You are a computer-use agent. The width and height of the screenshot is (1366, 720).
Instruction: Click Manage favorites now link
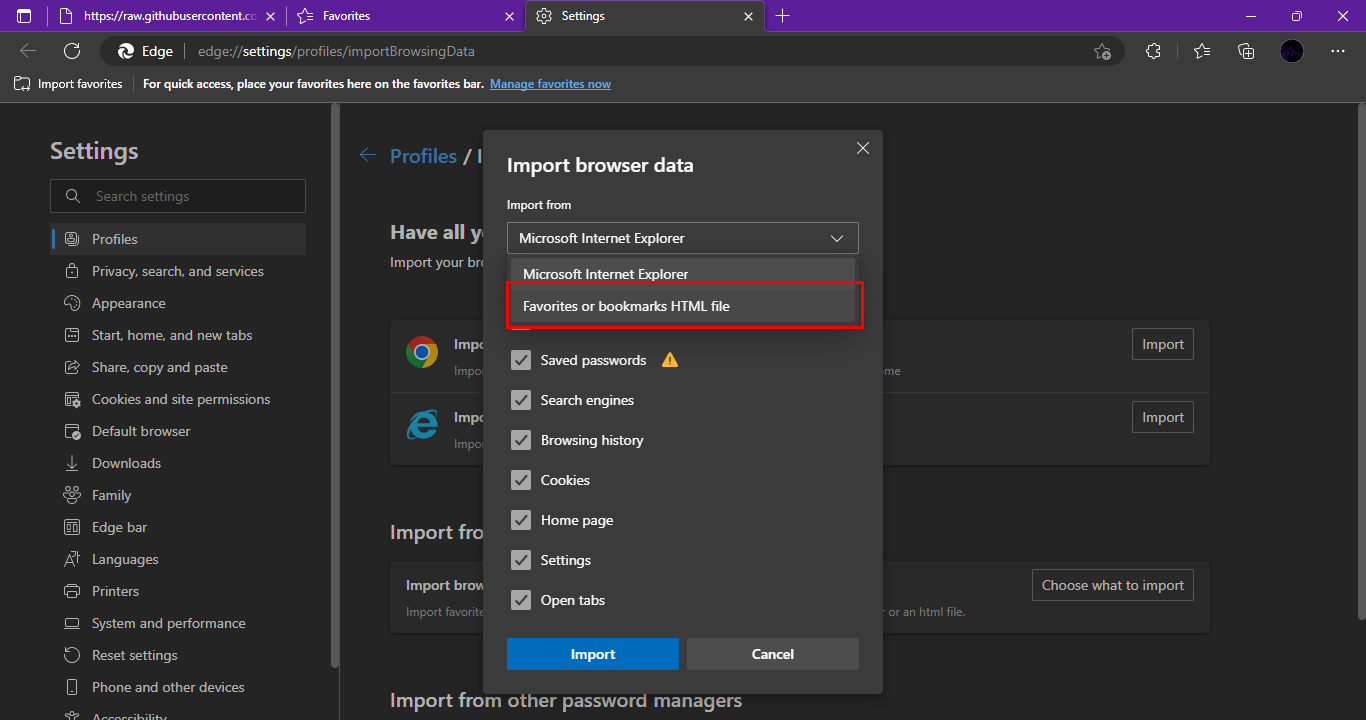[550, 84]
